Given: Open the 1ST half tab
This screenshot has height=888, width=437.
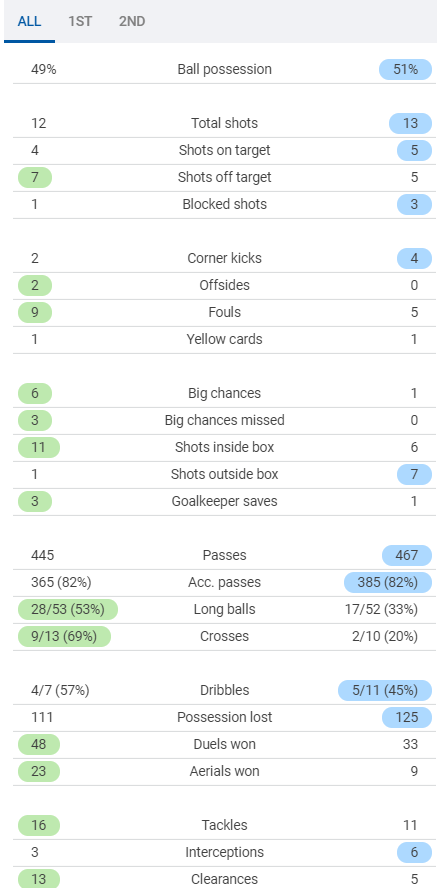Looking at the screenshot, I should 80,22.
